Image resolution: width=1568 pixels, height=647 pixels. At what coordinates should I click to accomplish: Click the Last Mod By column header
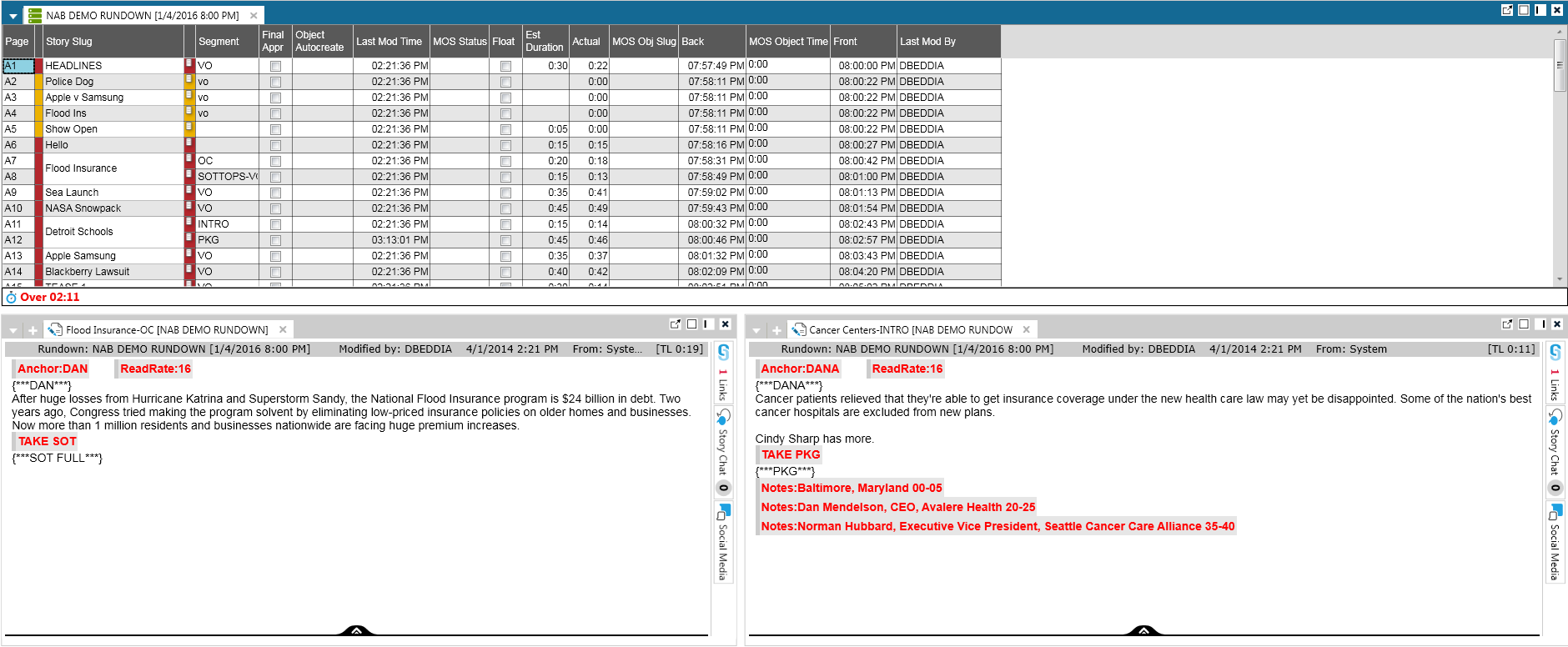click(x=949, y=42)
